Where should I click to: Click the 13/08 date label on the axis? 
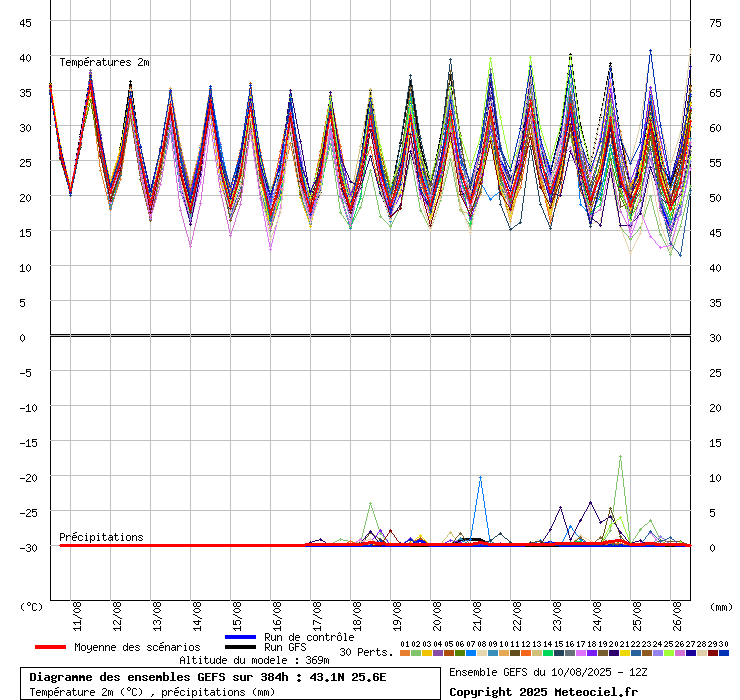click(x=157, y=616)
